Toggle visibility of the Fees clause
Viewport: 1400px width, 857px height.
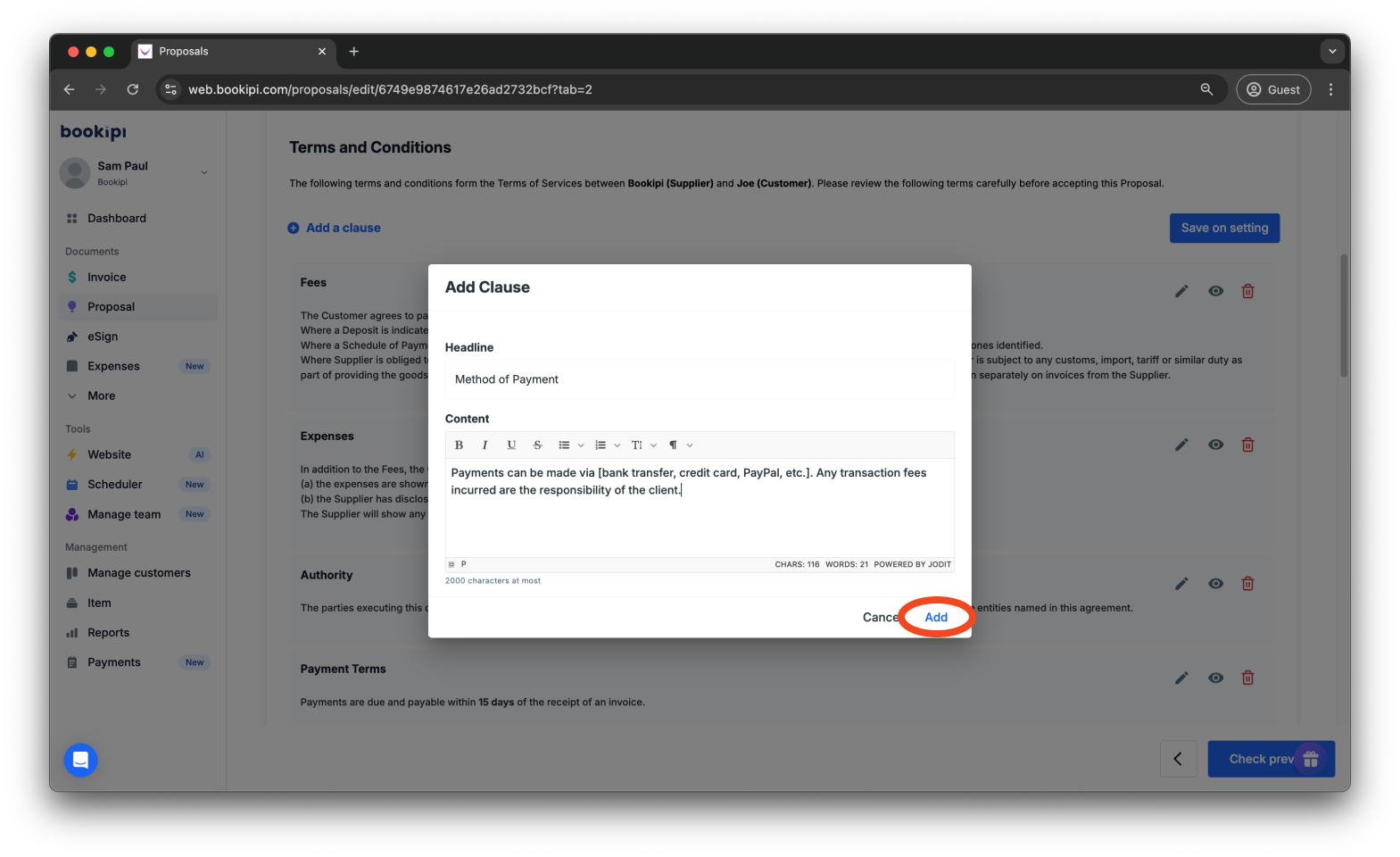[x=1215, y=291]
